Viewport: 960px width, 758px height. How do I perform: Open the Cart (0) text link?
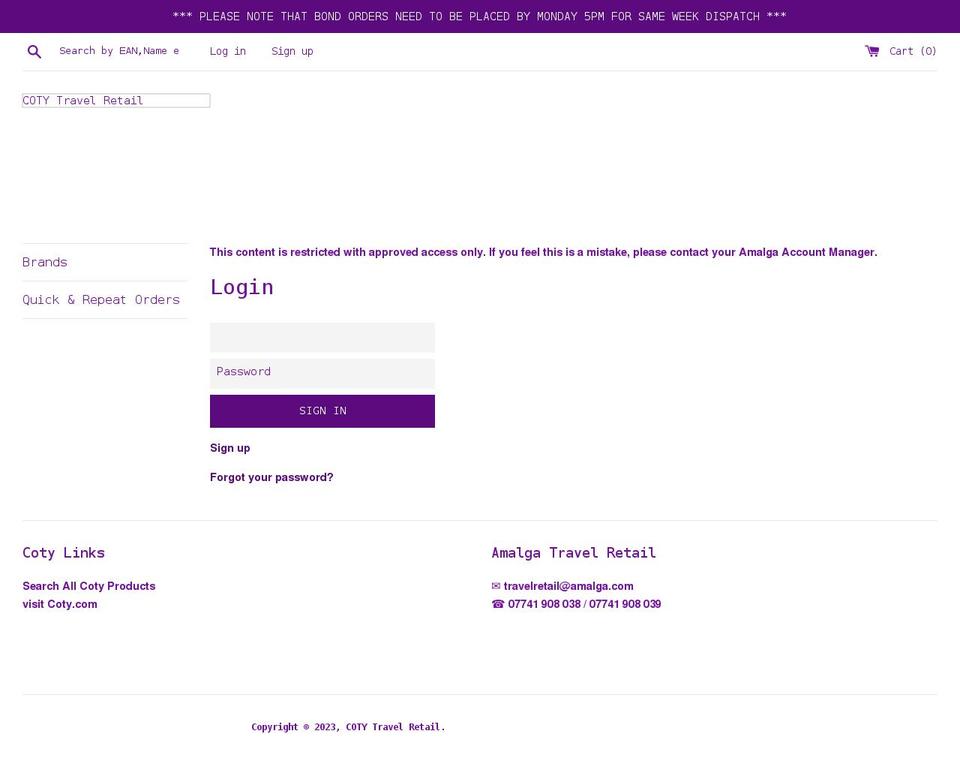[912, 51]
